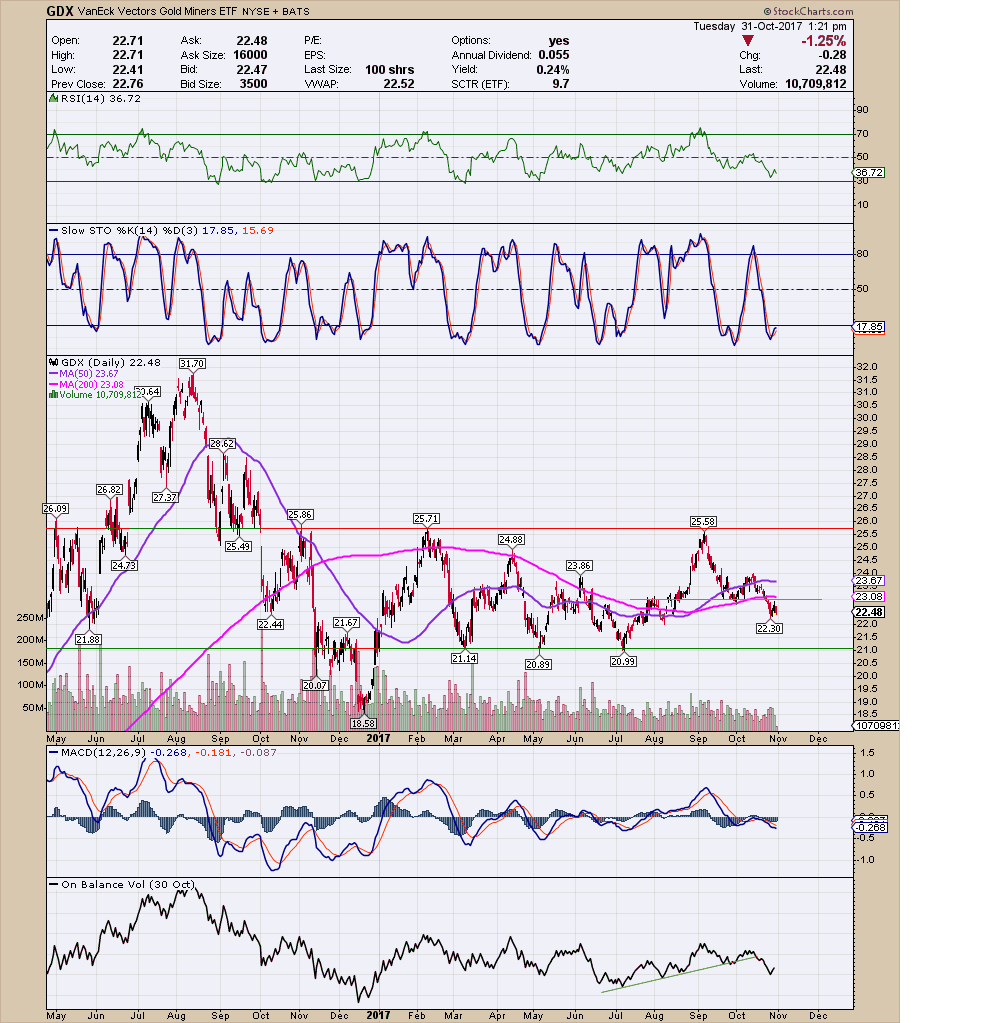Screen dimensions: 1000x1023
Task: Click the 25.71 February high label
Action: [x=426, y=519]
